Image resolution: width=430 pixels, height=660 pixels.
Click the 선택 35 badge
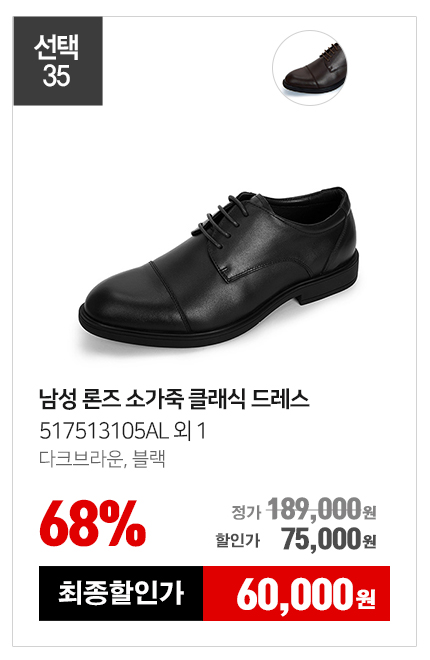[x=58, y=61]
